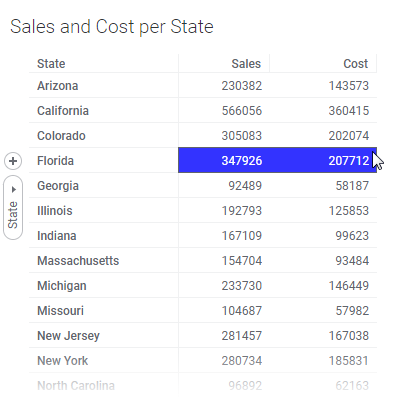Click the plus icon beside Florida row

(x=13, y=161)
